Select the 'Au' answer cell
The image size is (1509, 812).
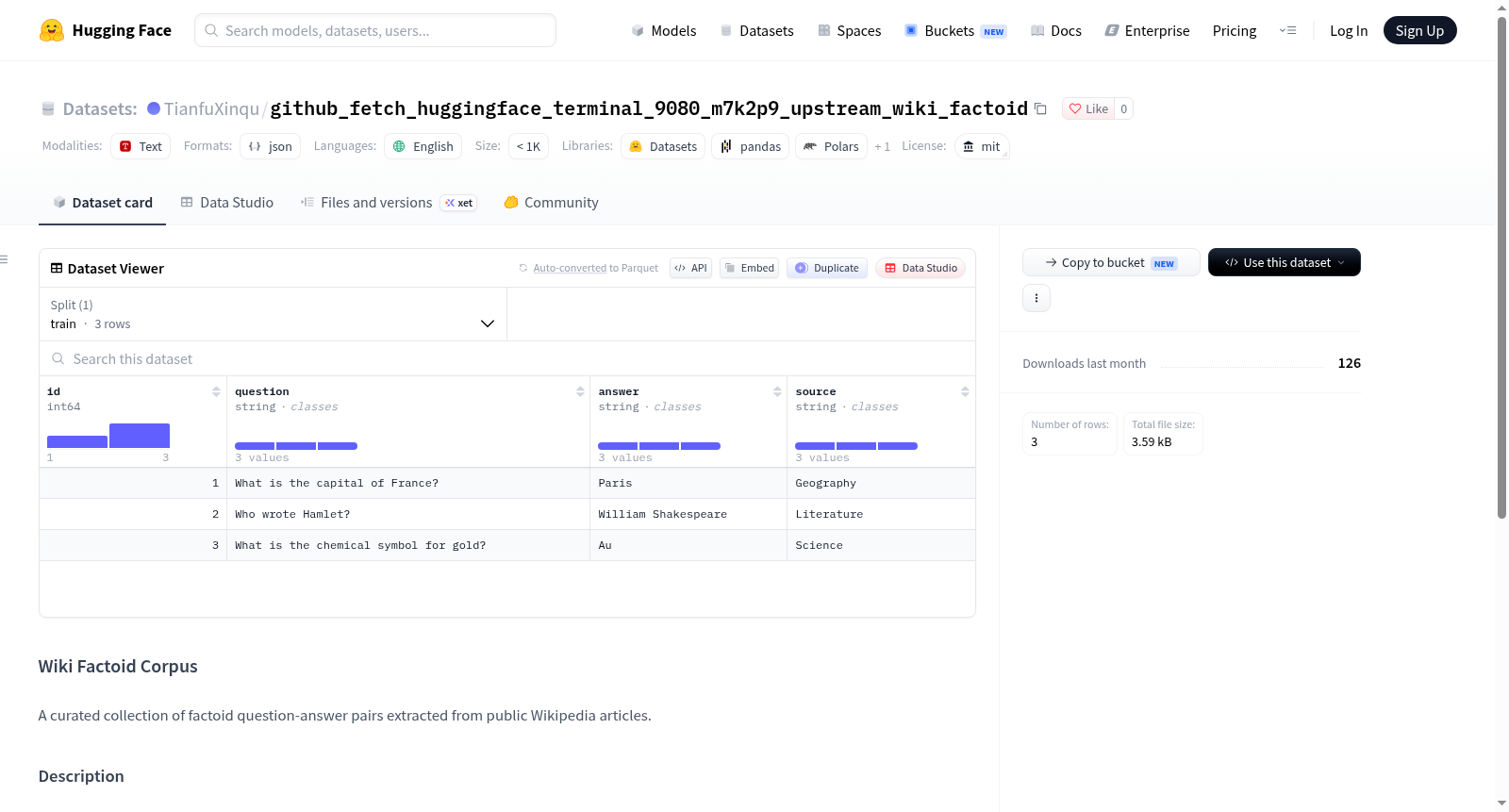[688, 545]
